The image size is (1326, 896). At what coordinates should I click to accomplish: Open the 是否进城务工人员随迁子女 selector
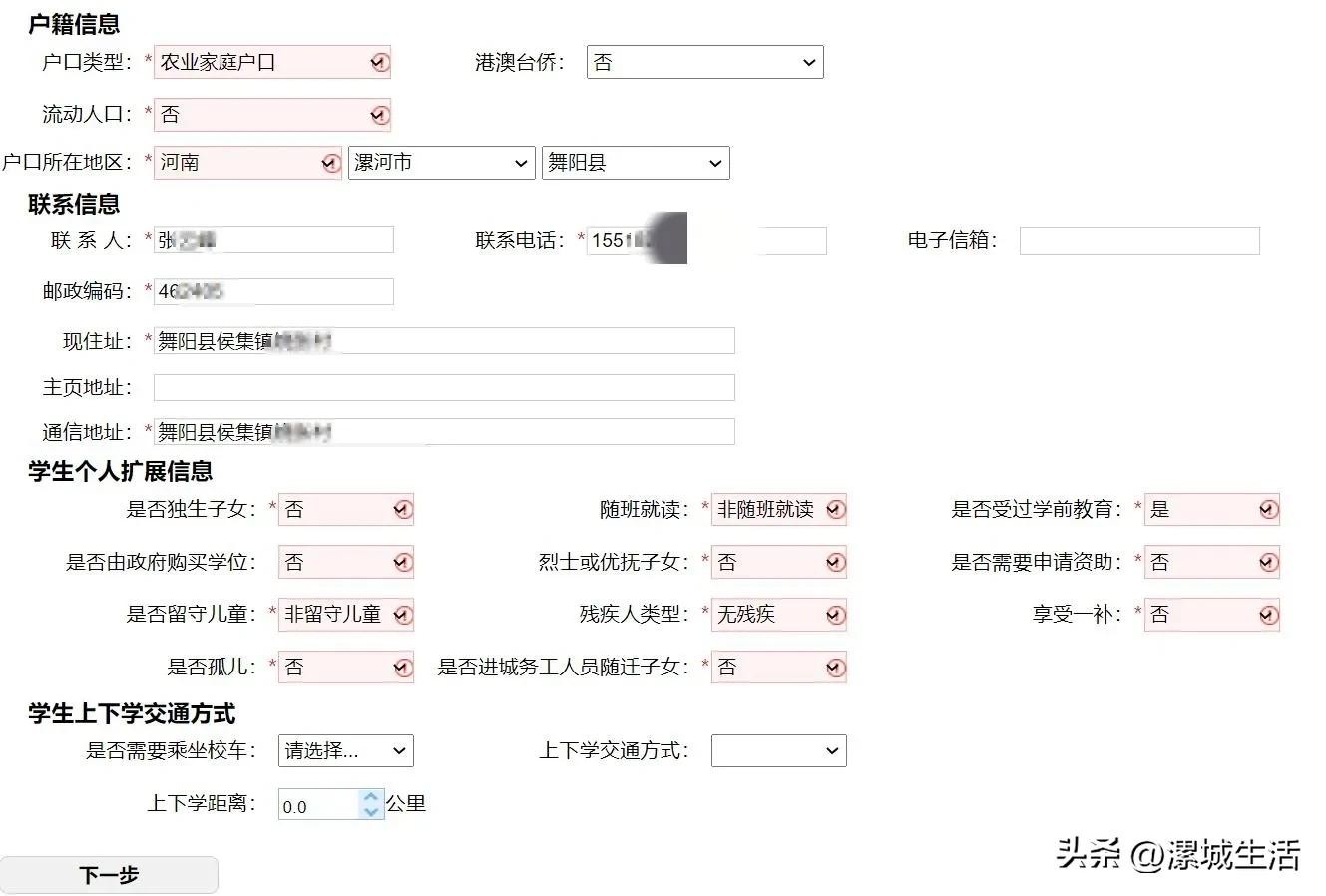pyautogui.click(x=778, y=667)
